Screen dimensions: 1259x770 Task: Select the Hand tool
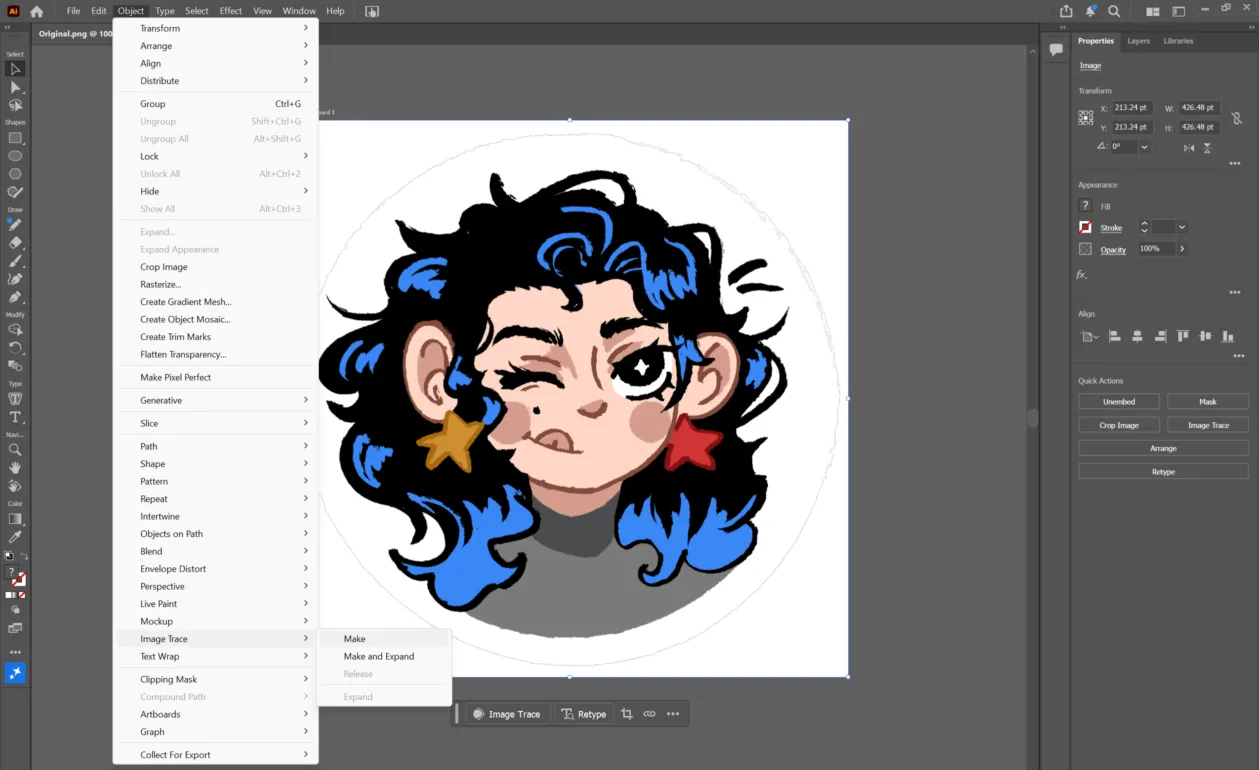pyautogui.click(x=14, y=467)
